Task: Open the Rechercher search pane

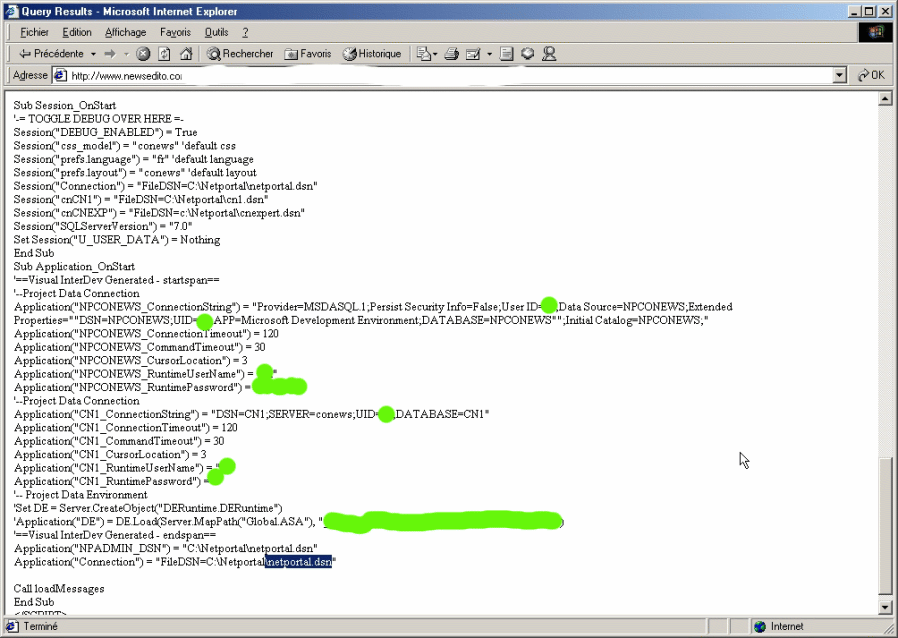Action: pyautogui.click(x=240, y=54)
